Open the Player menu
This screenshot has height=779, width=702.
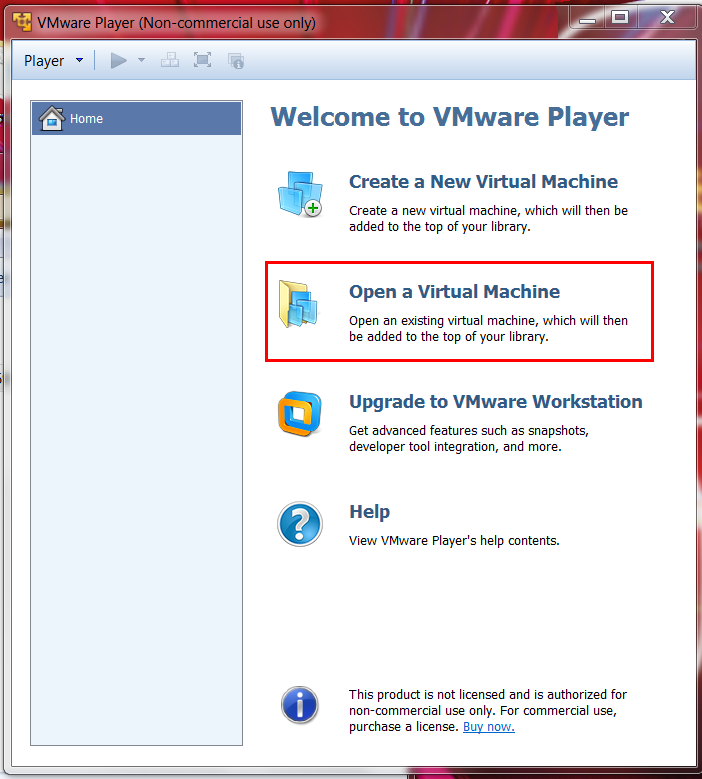(44, 61)
